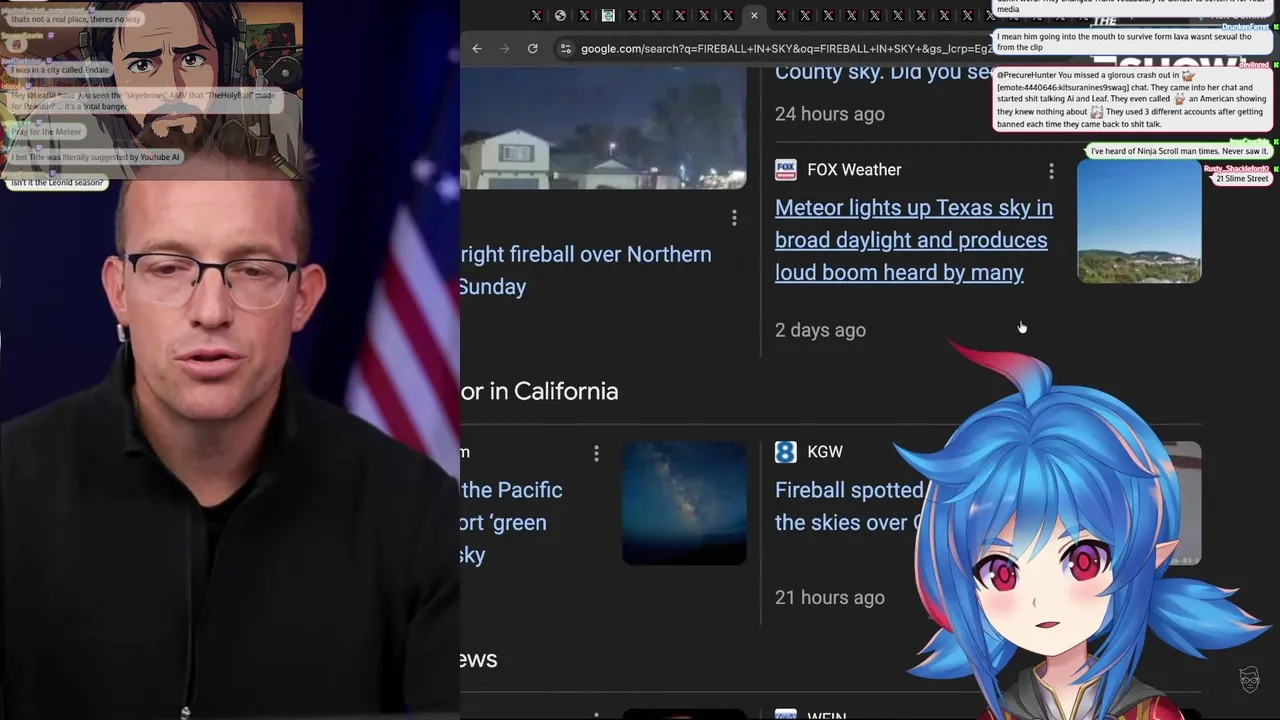1280x720 pixels.
Task: Click the '2 days ago' timestamp
Action: pyautogui.click(x=820, y=330)
